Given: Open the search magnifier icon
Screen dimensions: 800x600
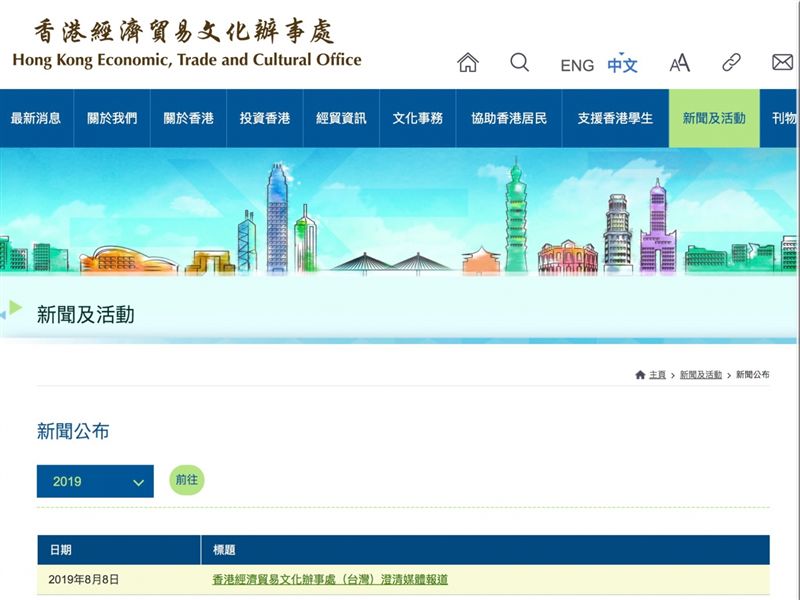Looking at the screenshot, I should (x=519, y=63).
